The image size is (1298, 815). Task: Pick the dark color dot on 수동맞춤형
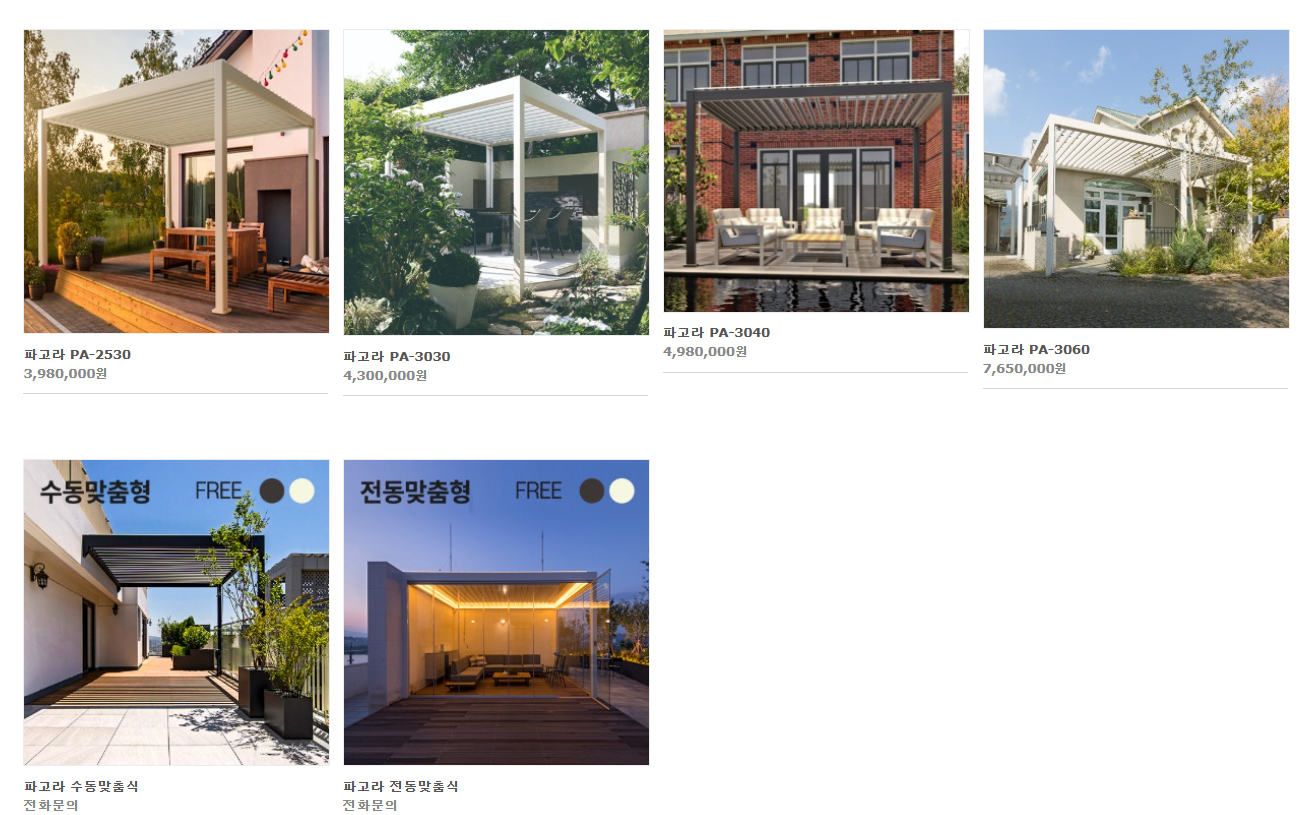point(271,490)
